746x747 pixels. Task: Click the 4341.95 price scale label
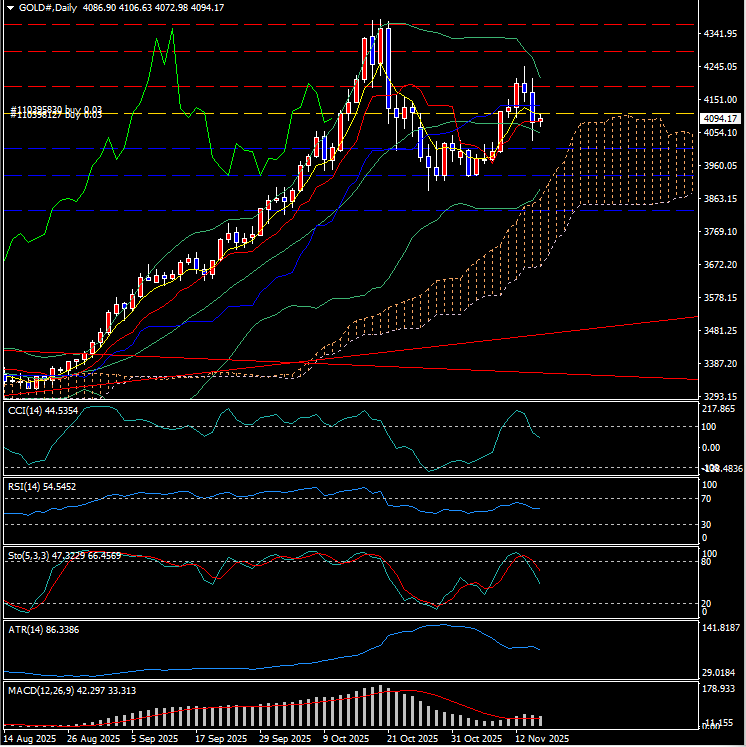point(720,34)
